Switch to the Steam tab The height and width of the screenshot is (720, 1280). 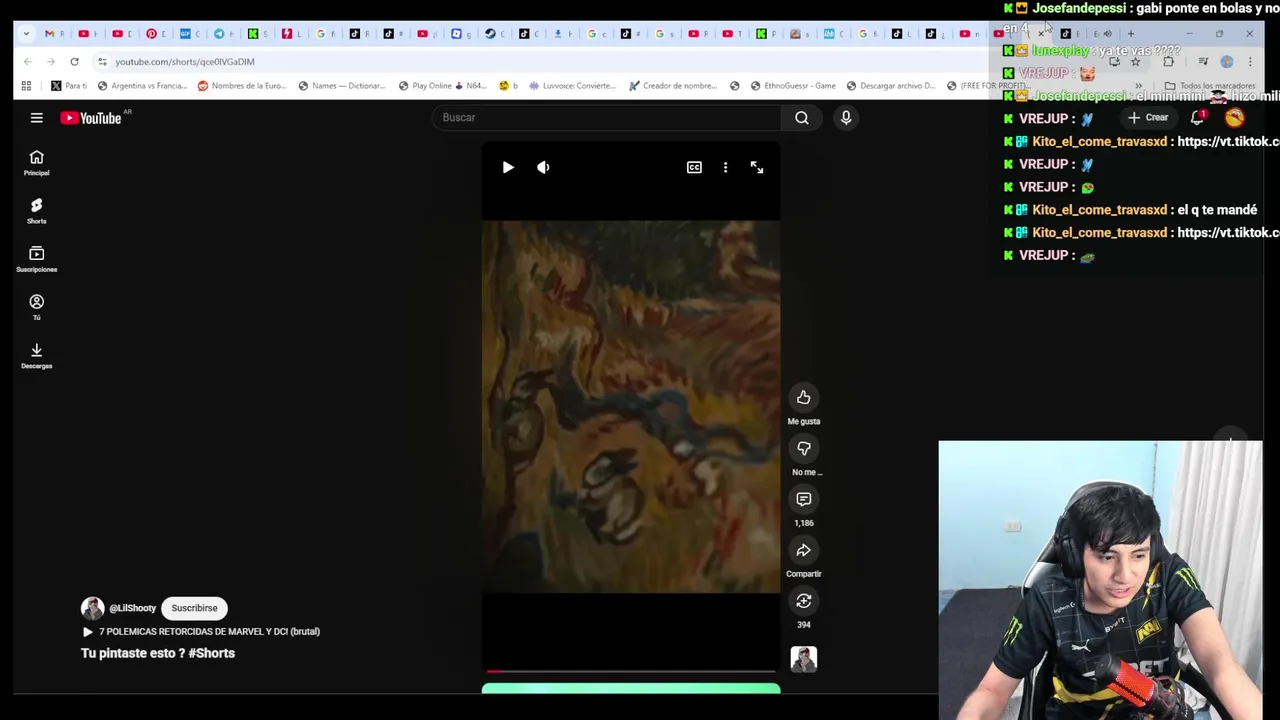493,34
